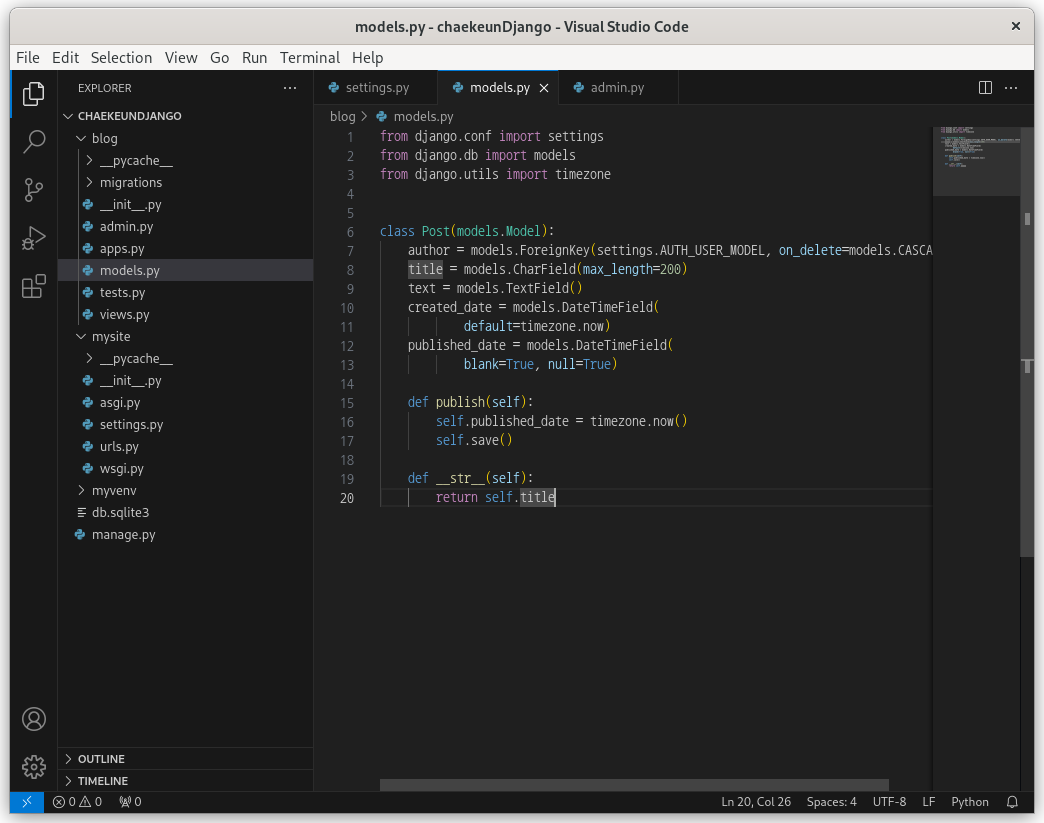Click the ports forwarded indicator showing 0
This screenshot has height=823, width=1044.
click(x=130, y=802)
